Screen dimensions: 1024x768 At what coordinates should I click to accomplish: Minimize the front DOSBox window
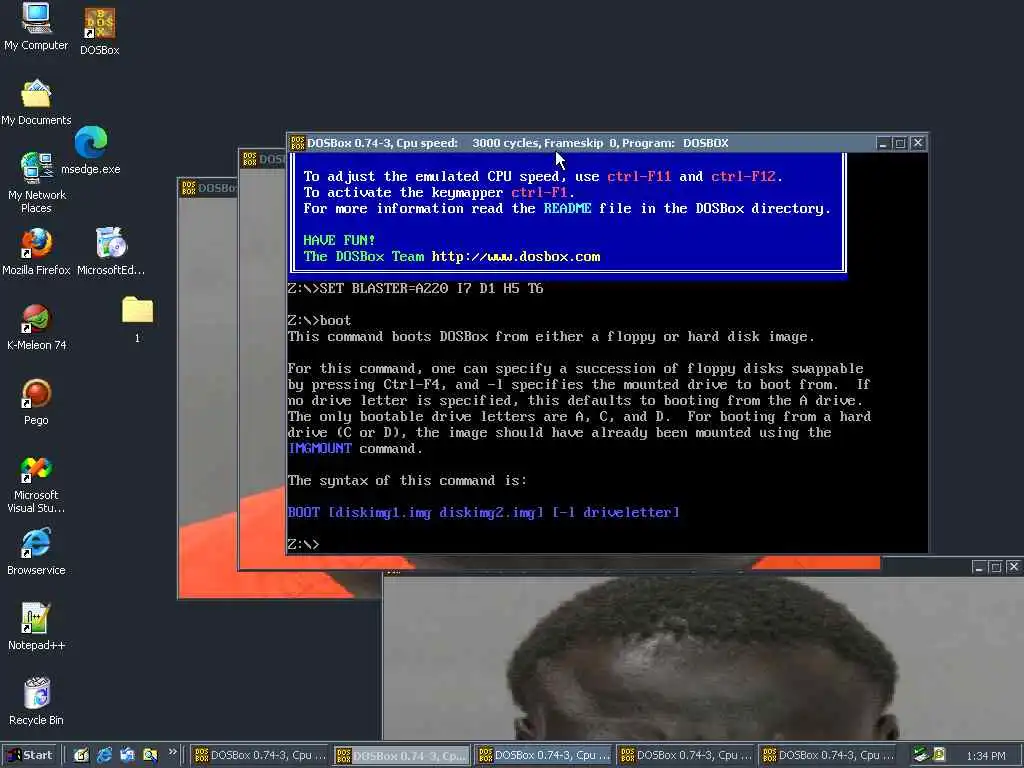click(883, 143)
